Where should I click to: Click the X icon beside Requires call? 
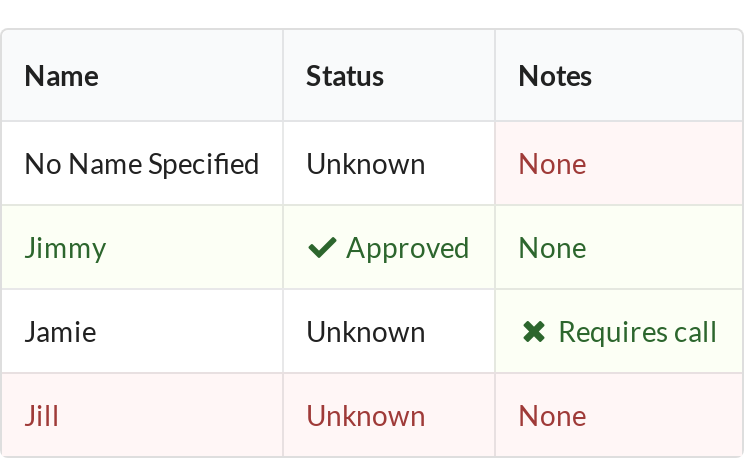pos(534,332)
